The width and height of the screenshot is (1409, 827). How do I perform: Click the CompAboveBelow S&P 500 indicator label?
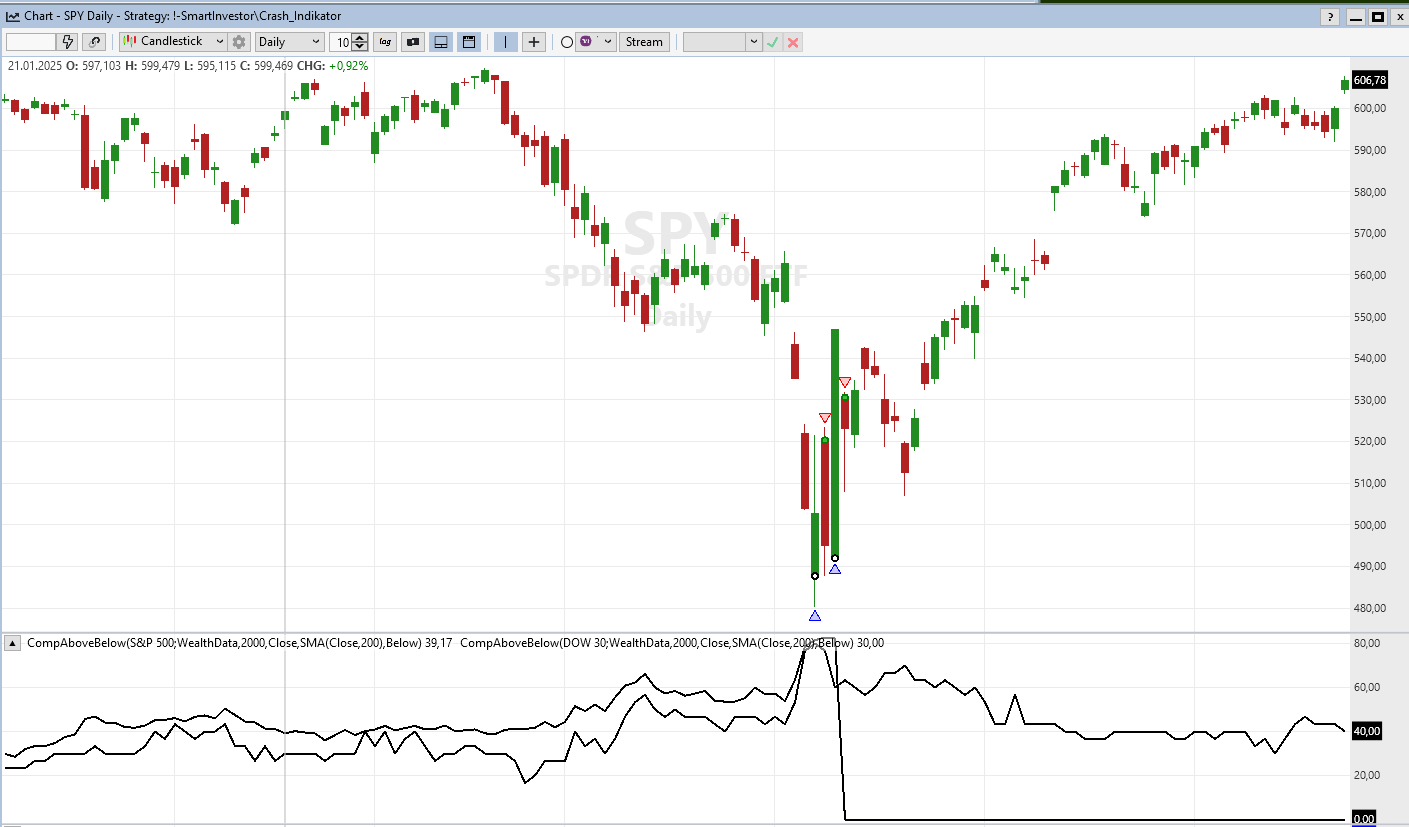point(240,643)
